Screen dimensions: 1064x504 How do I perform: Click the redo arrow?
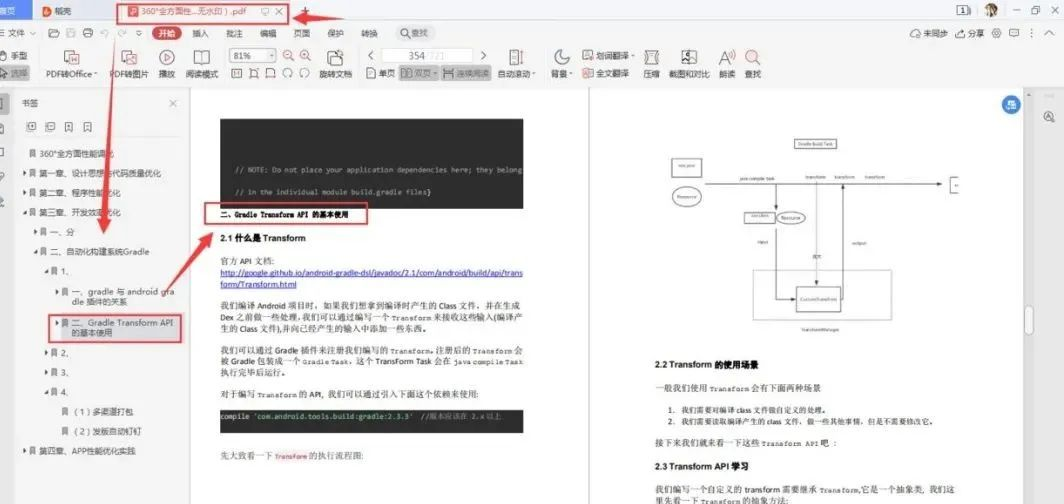(121, 33)
